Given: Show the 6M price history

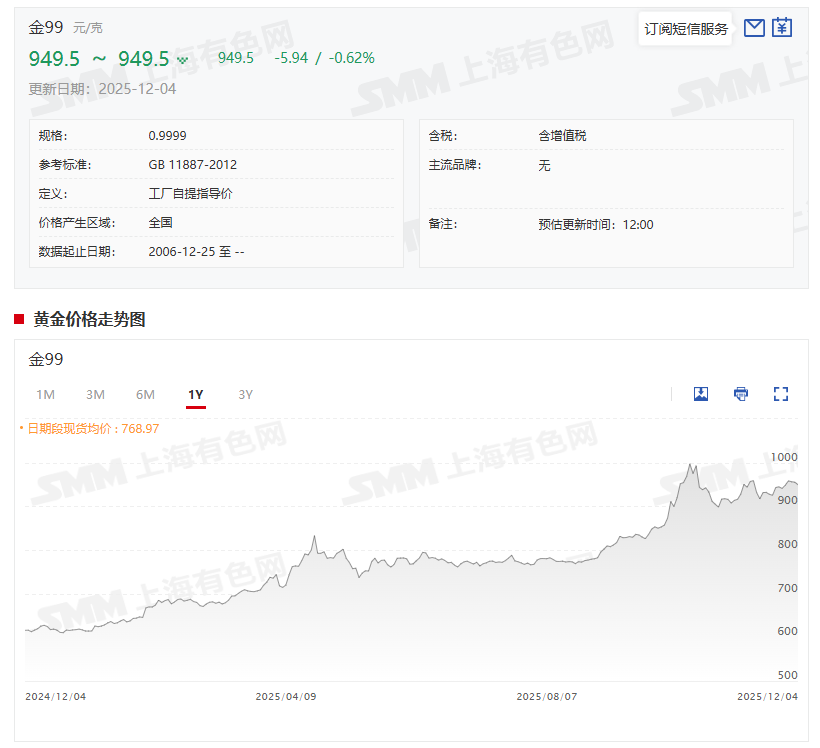Looking at the screenshot, I should (145, 394).
